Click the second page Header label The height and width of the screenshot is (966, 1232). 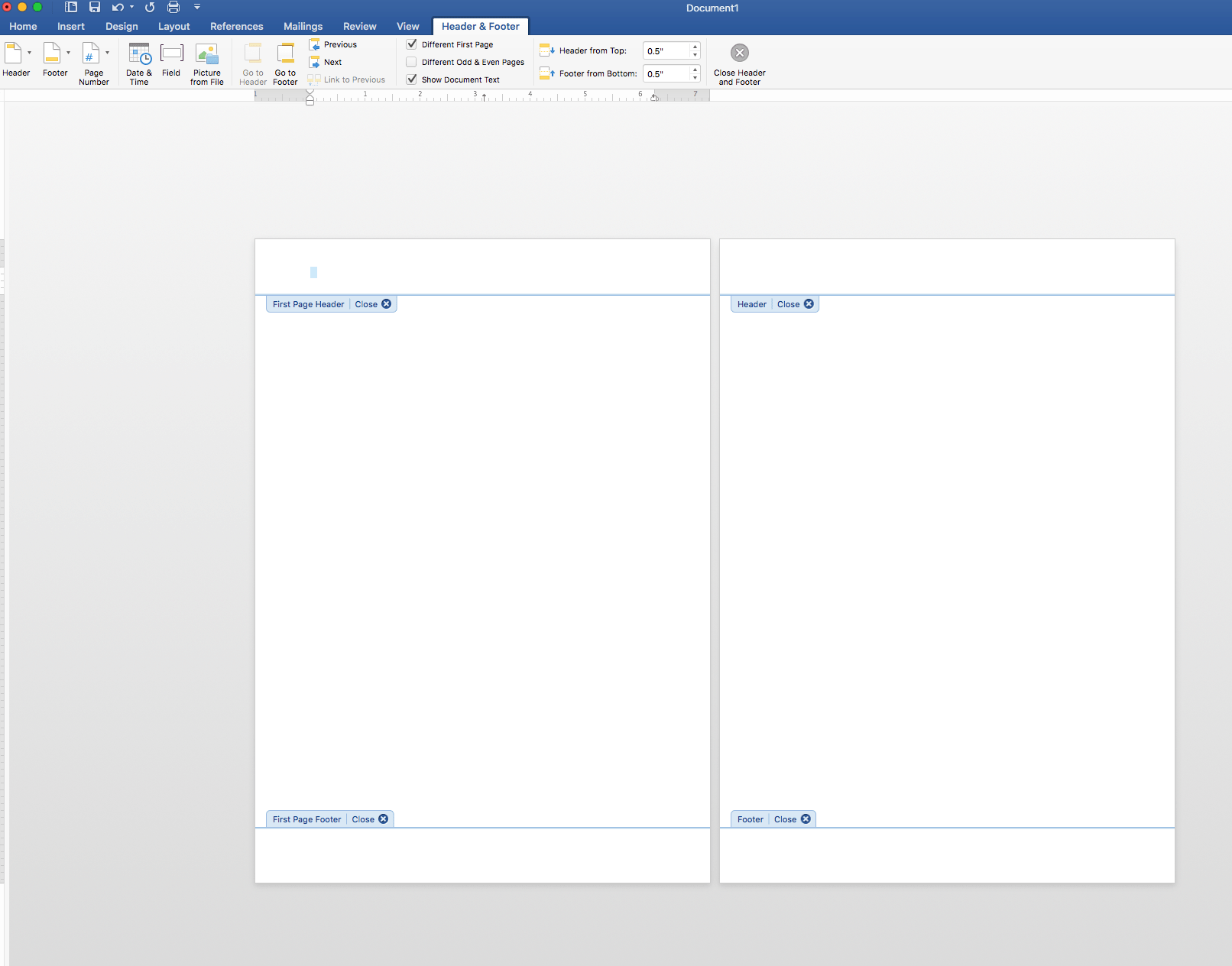pyautogui.click(x=752, y=304)
